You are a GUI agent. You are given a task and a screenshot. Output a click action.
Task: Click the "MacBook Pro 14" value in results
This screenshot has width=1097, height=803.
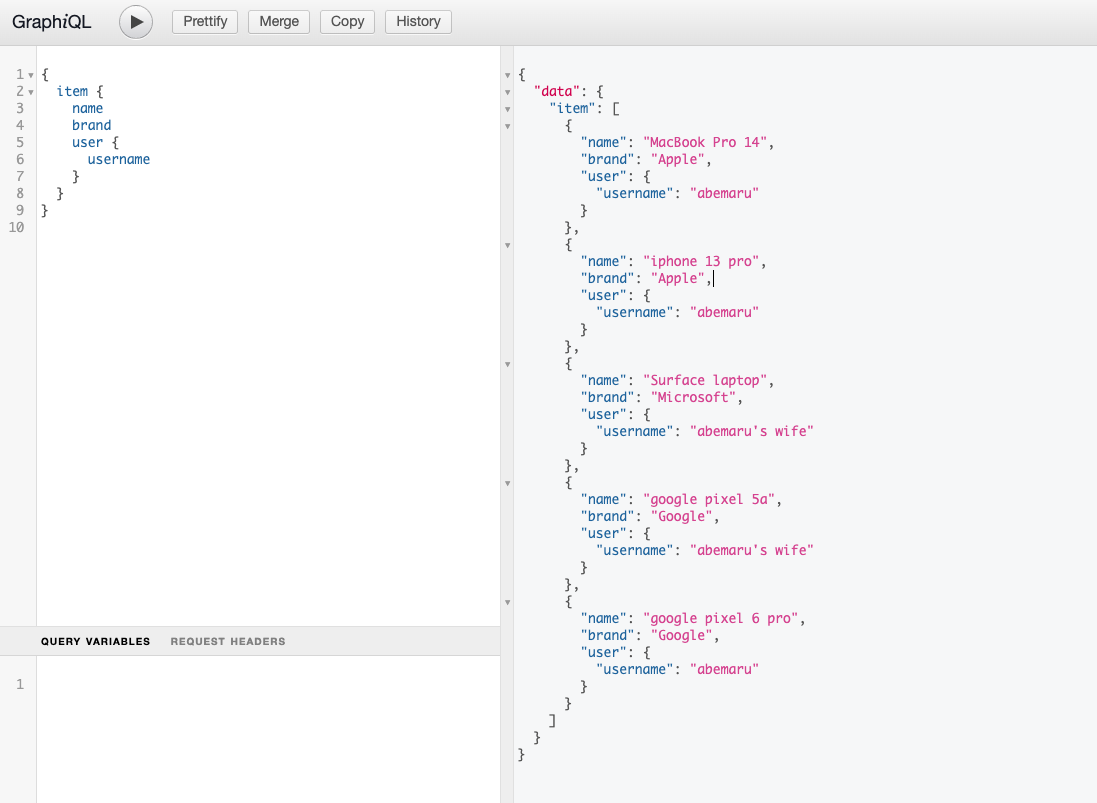[x=705, y=143]
